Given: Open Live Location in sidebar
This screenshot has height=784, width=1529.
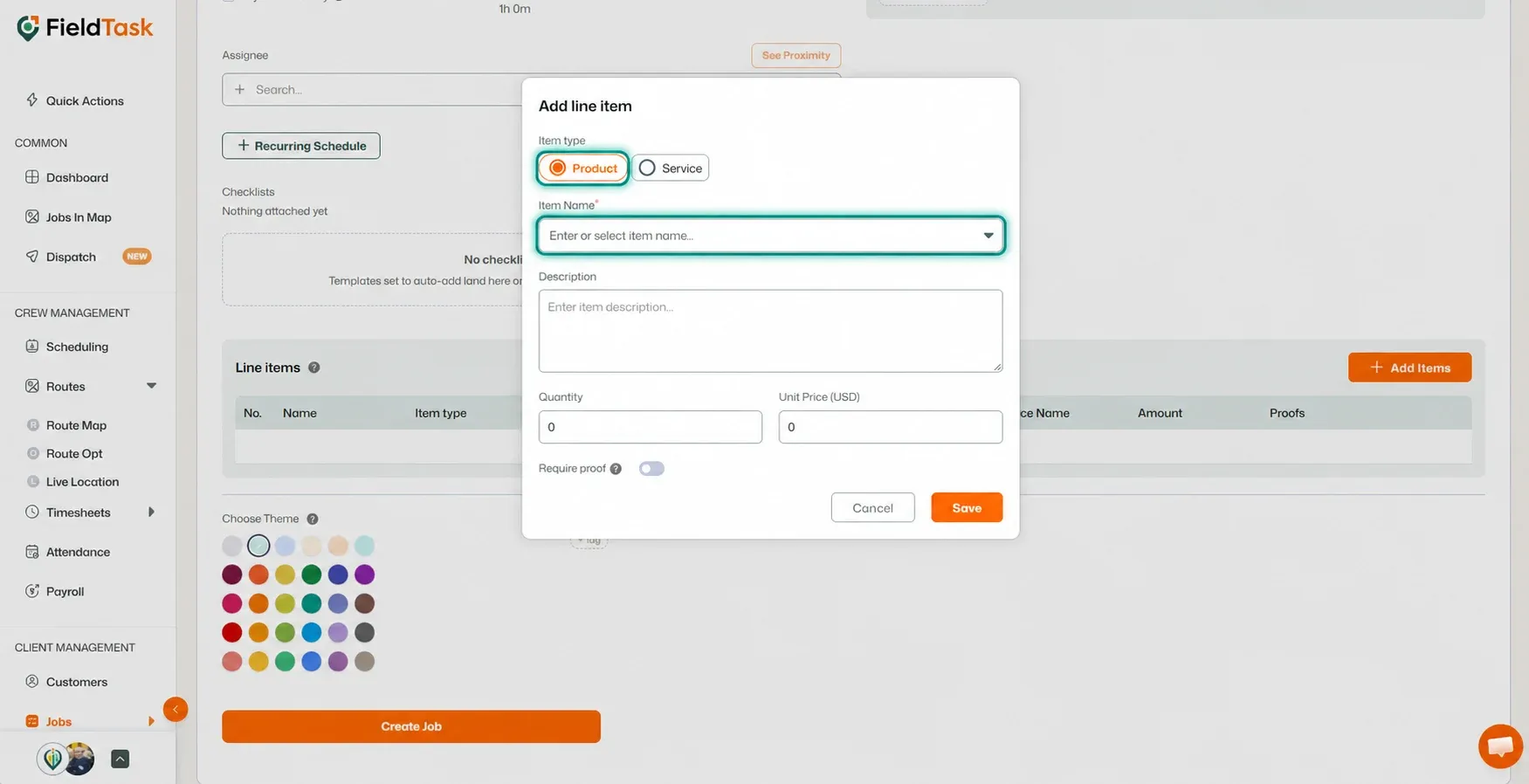Looking at the screenshot, I should tap(82, 481).
